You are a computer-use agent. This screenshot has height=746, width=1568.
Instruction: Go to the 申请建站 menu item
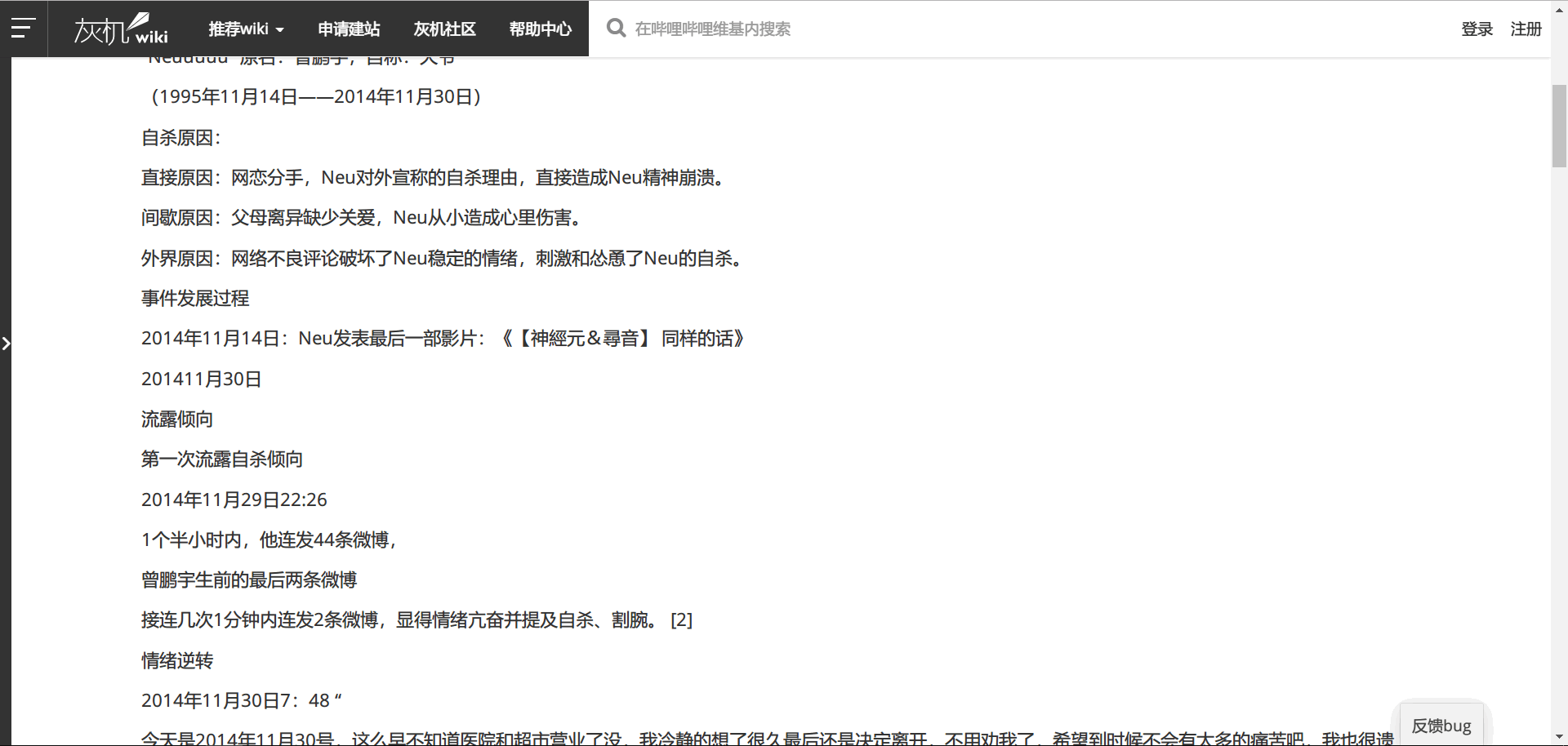pos(349,29)
